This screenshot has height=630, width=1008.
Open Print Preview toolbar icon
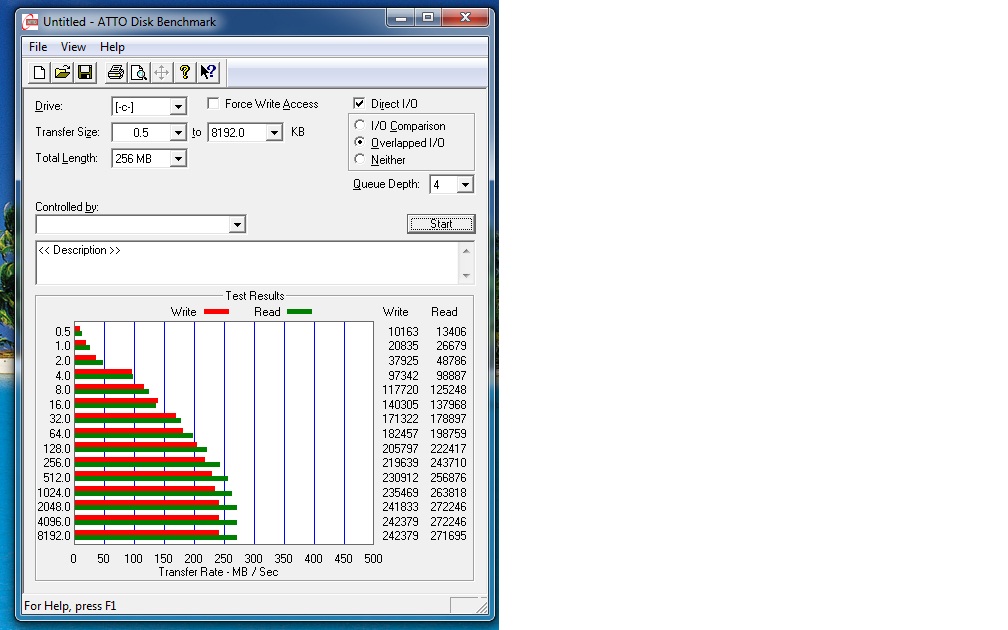[139, 72]
